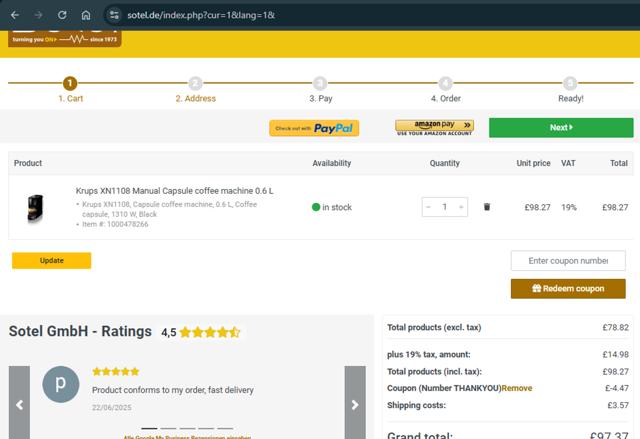
Task: Click the Availability column header
Action: click(x=331, y=163)
